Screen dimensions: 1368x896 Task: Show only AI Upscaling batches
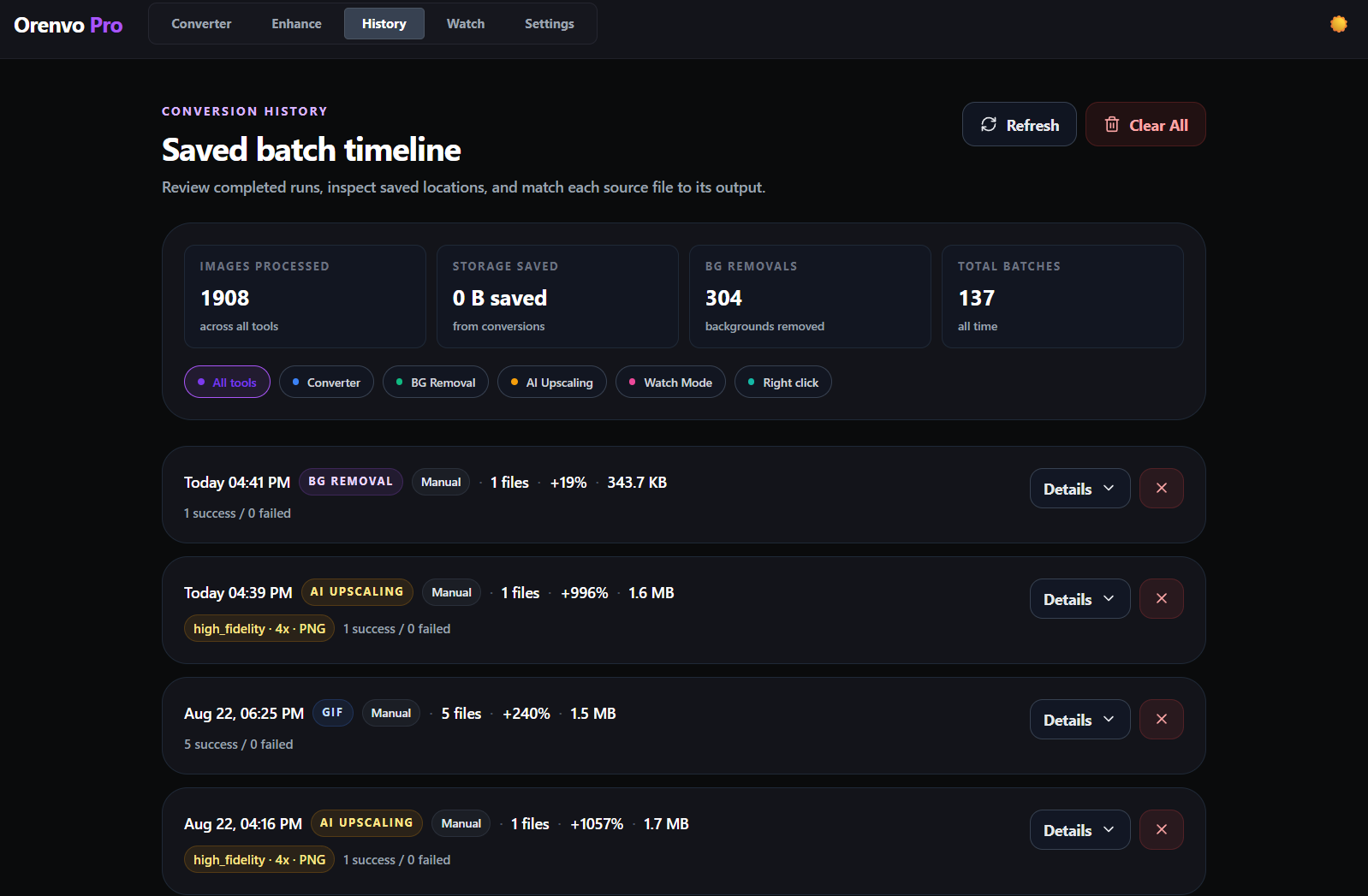tap(552, 382)
